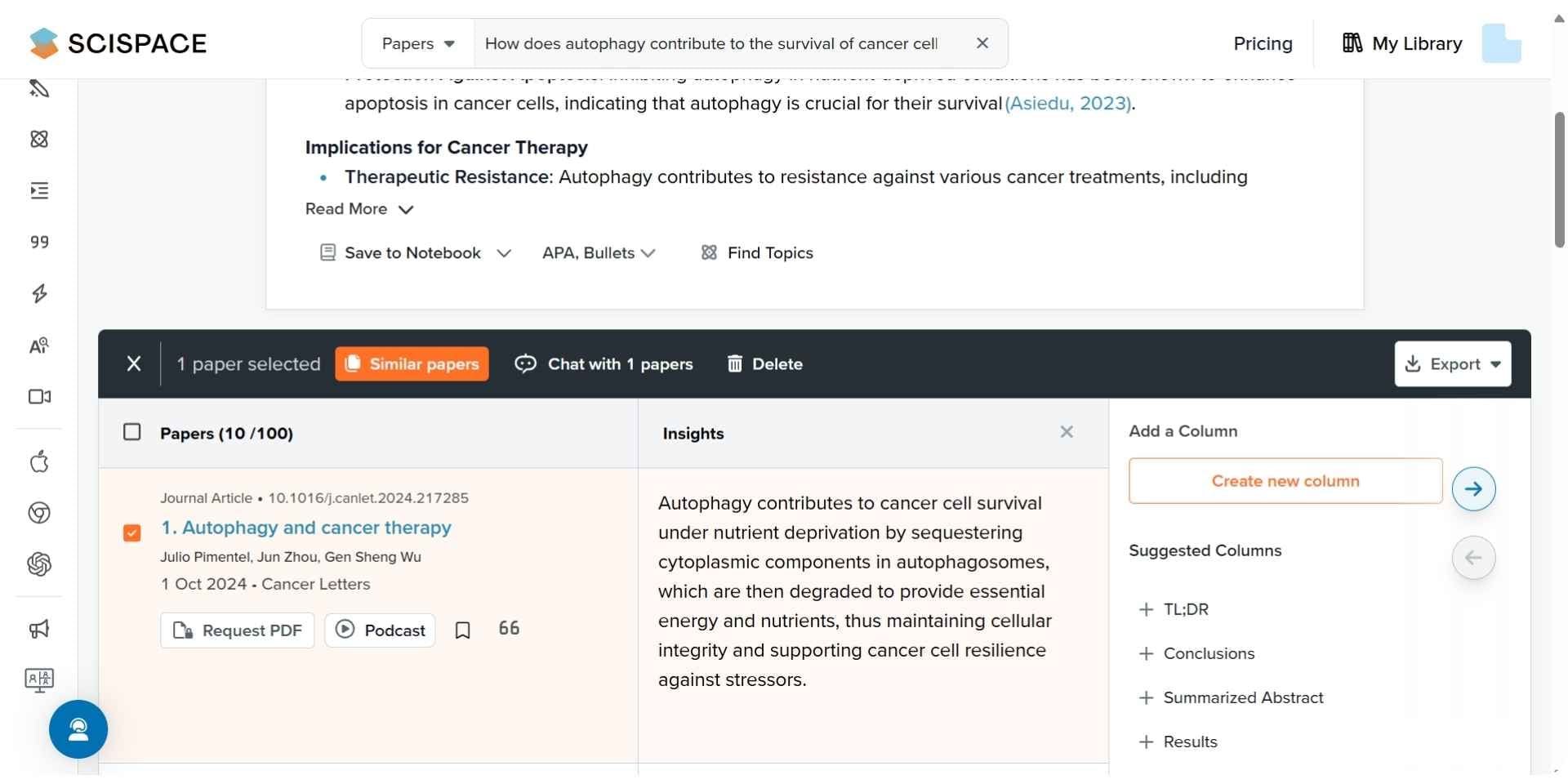Open the Asiedu, 2023 citation link
Image resolution: width=1568 pixels, height=784 pixels.
(1068, 103)
